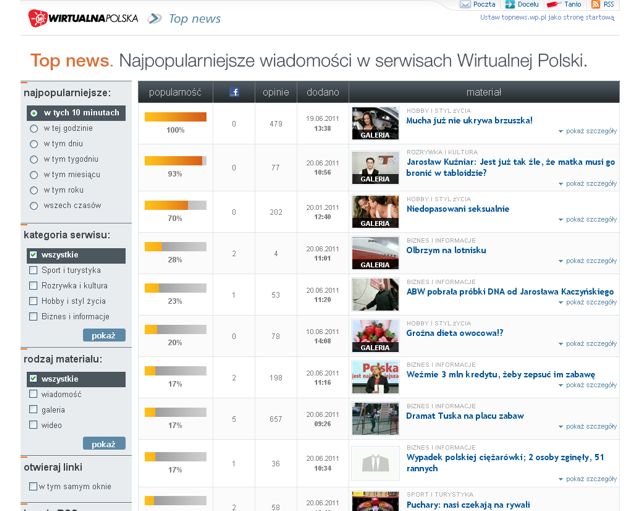Click opinion count '479' for Mucha article
Image resolution: width=640 pixels, height=511 pixels.
point(276,124)
